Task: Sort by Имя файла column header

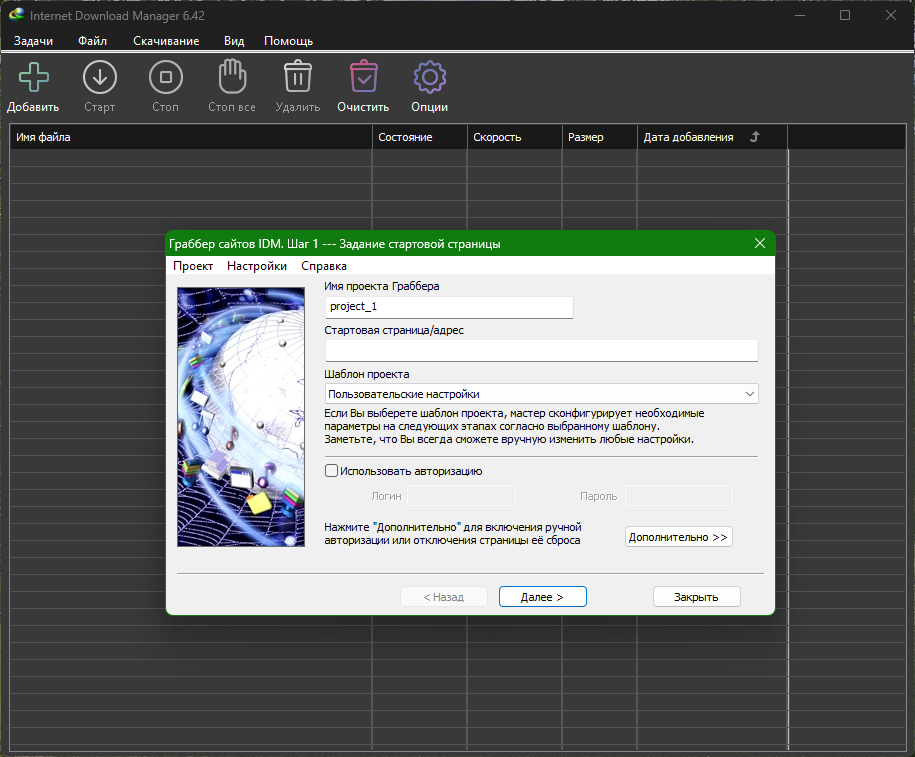Action: (x=191, y=137)
